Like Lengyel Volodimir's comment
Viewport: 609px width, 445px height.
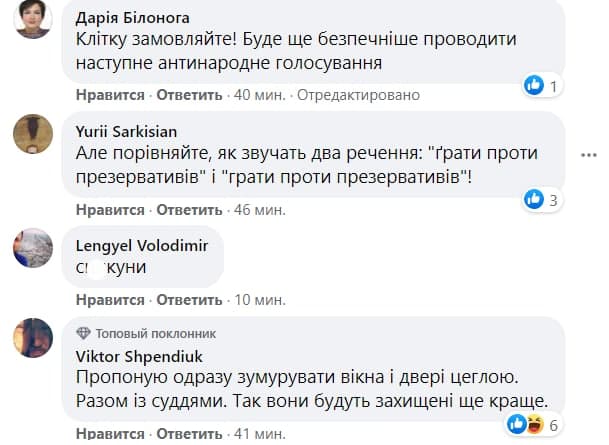(103, 300)
